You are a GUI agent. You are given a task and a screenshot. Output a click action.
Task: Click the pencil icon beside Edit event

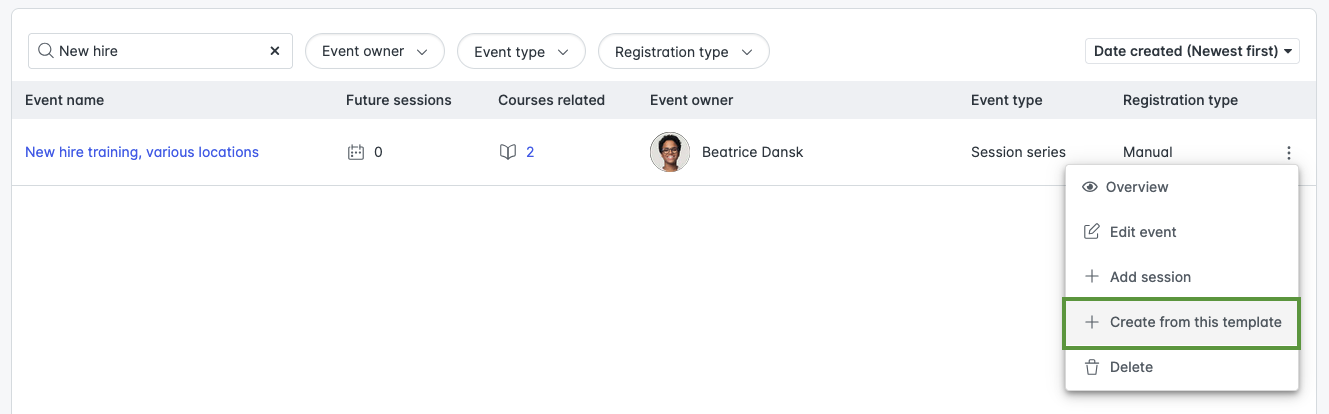pos(1092,232)
